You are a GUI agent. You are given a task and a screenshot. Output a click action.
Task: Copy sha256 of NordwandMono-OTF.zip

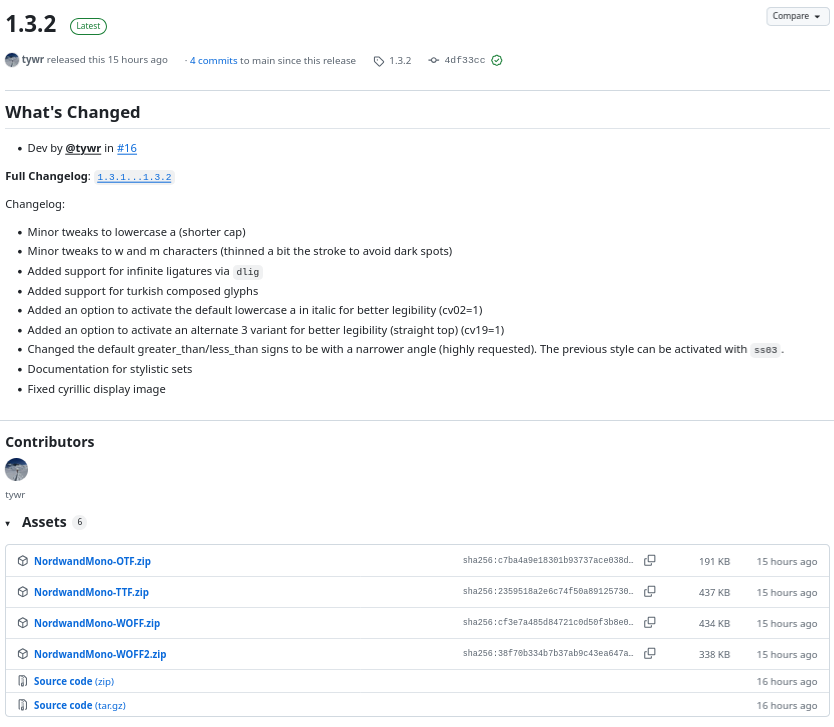tap(649, 561)
